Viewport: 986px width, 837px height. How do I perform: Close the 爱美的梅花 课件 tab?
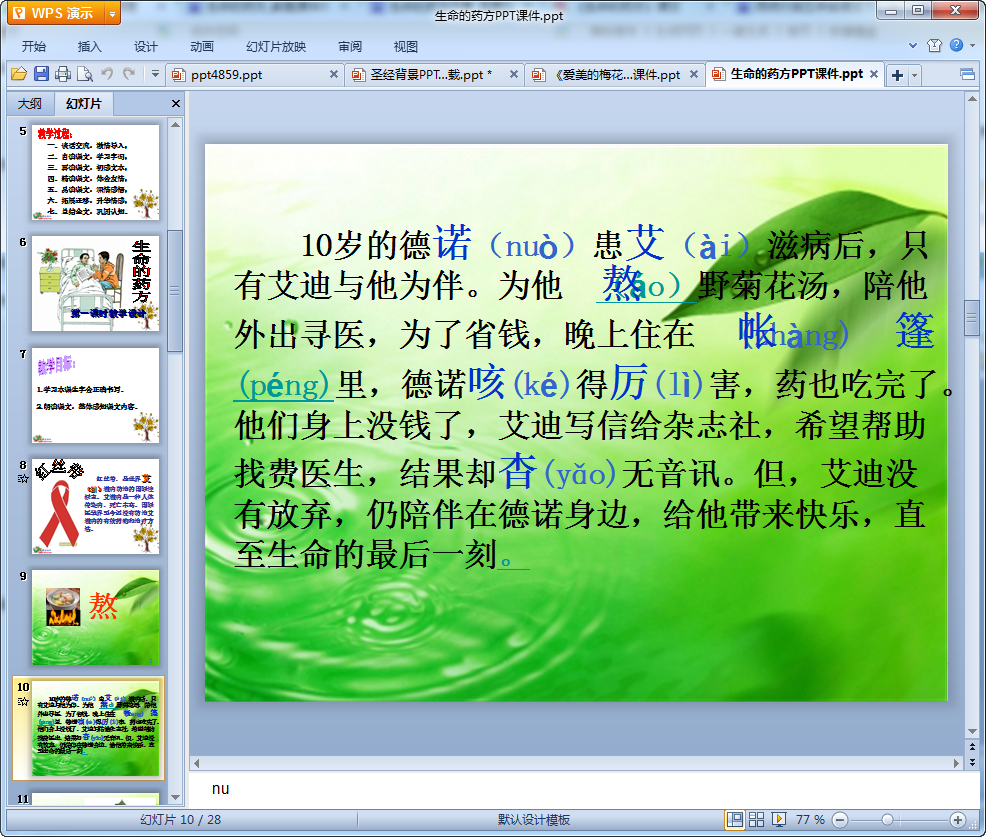[x=694, y=74]
